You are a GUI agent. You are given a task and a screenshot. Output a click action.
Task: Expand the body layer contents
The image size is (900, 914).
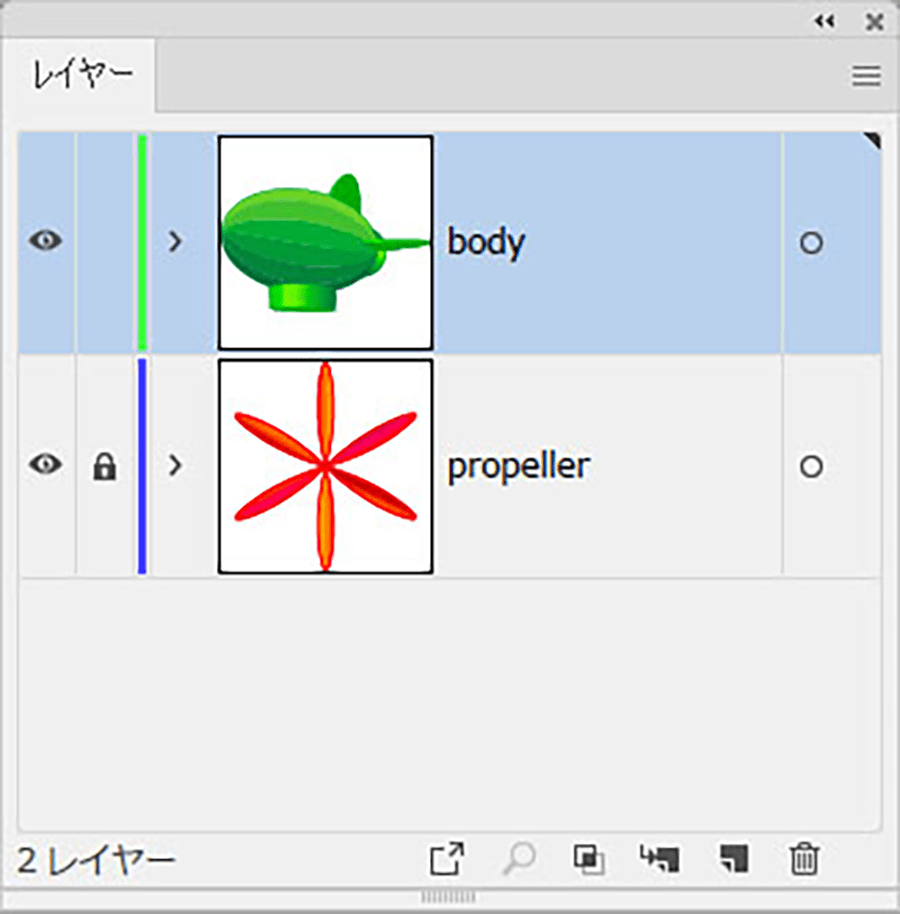coord(175,241)
